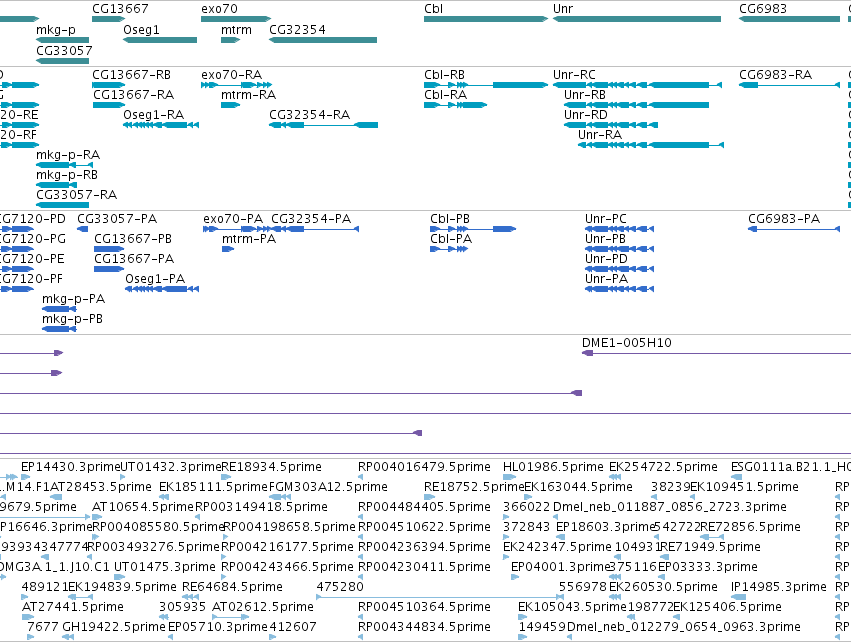Select the mtrm-PA protein feature
This screenshot has height=642, width=851.
tap(228, 249)
